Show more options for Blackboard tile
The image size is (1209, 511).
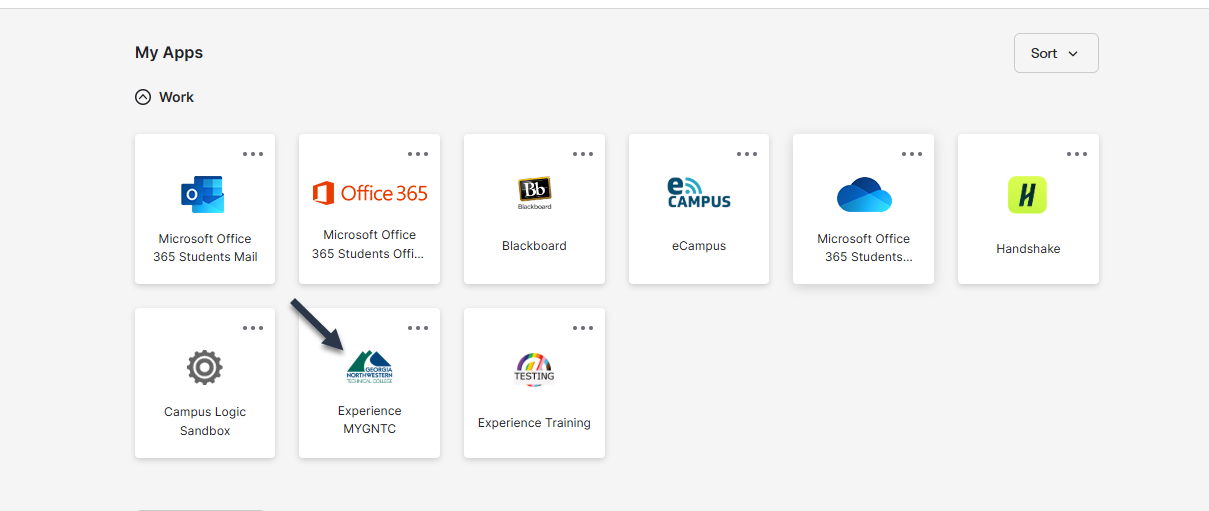583,154
